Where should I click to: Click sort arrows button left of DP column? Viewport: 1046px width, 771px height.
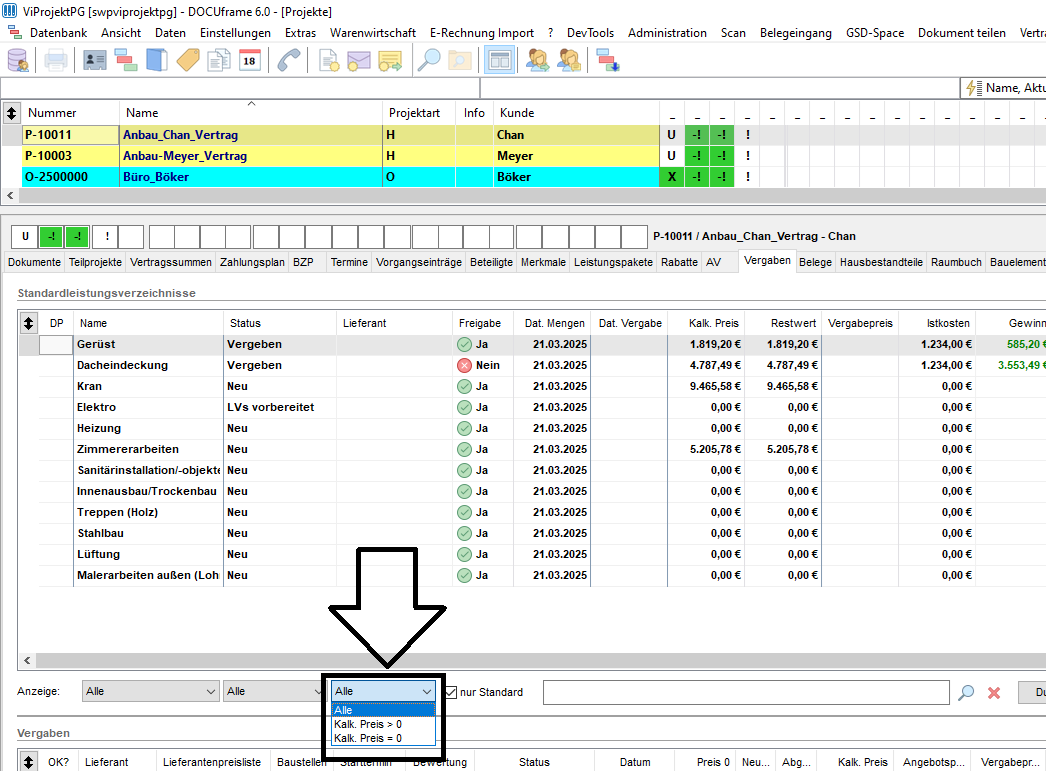coord(28,323)
